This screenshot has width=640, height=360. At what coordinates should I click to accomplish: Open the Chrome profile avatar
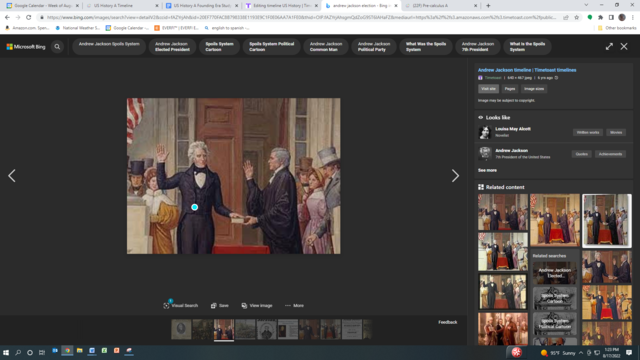(x=622, y=17)
